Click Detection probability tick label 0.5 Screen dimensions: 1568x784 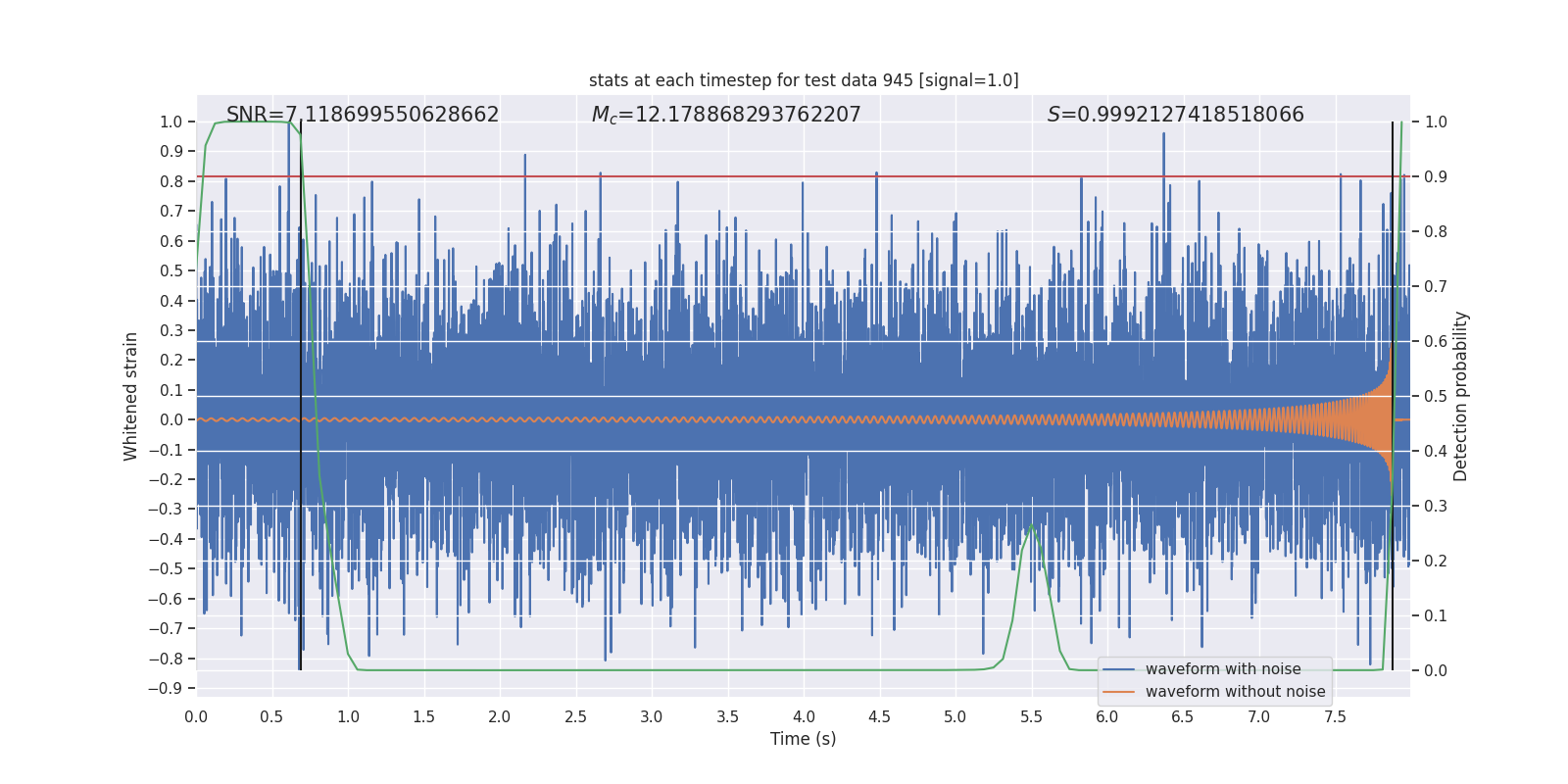tap(1436, 396)
